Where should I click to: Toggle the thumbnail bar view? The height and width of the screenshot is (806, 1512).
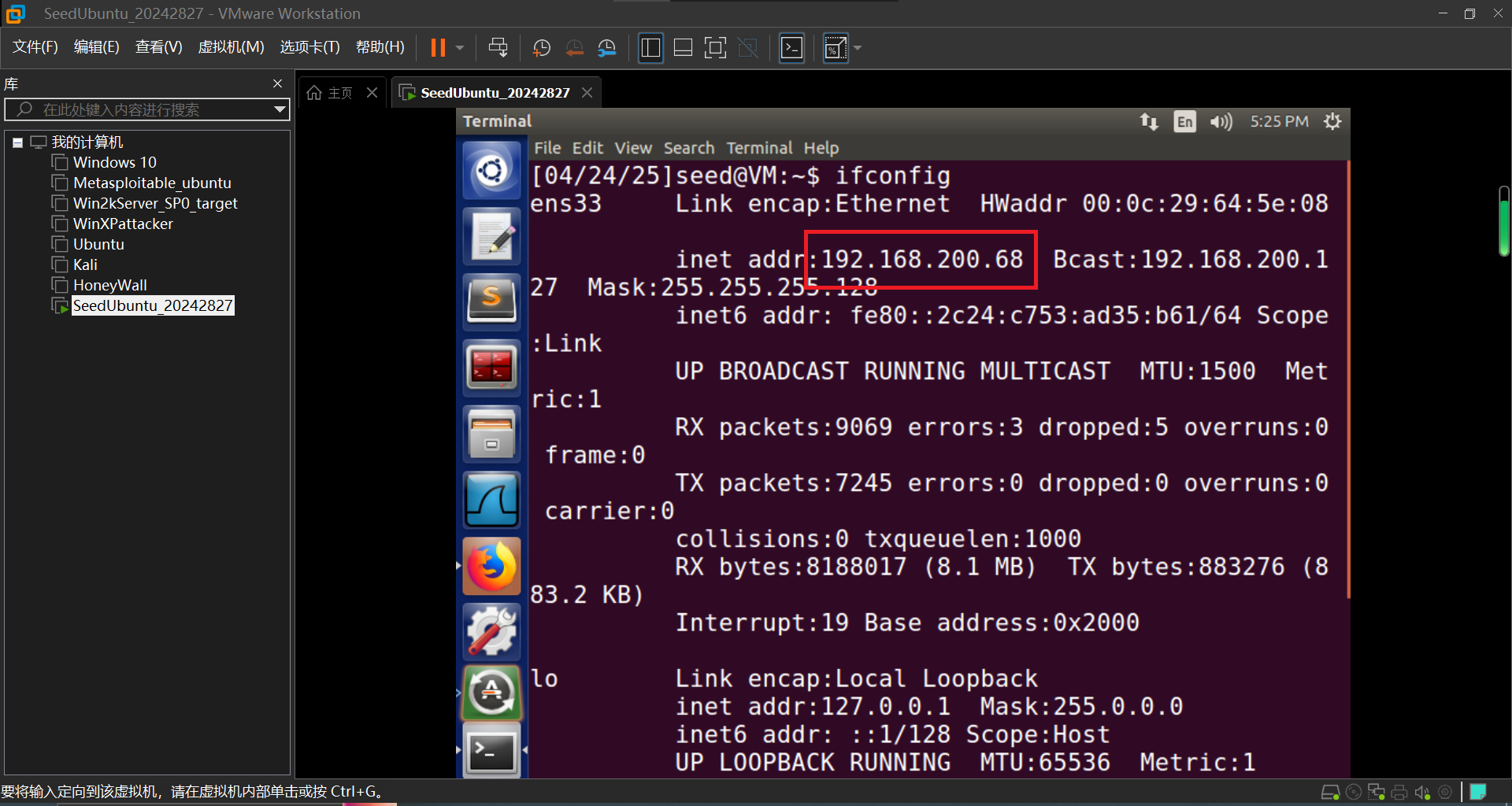pos(684,48)
